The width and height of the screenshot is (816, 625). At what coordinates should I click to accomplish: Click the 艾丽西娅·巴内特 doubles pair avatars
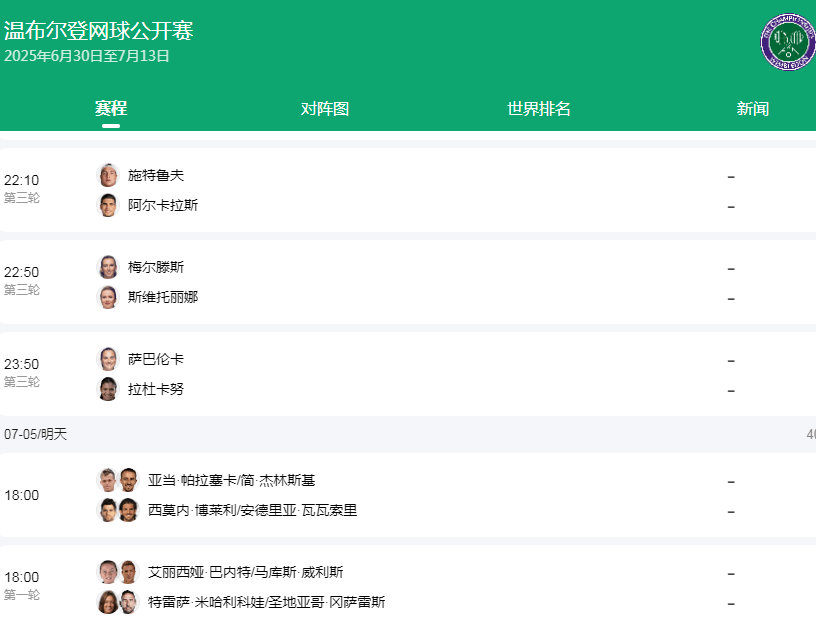(x=118, y=572)
